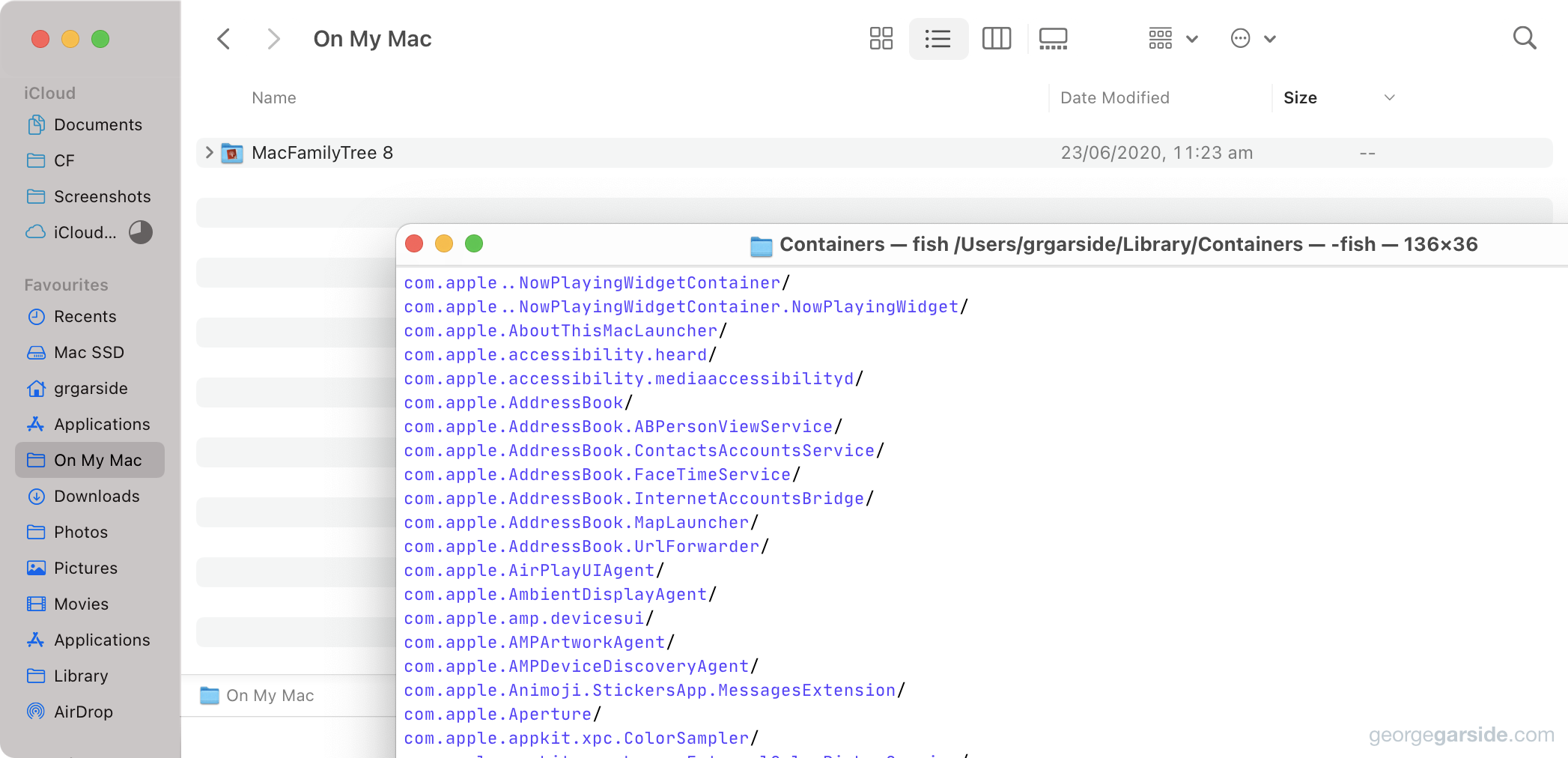Click com.apple.Aperture line in Terminal
1568x758 pixels.
point(502,715)
